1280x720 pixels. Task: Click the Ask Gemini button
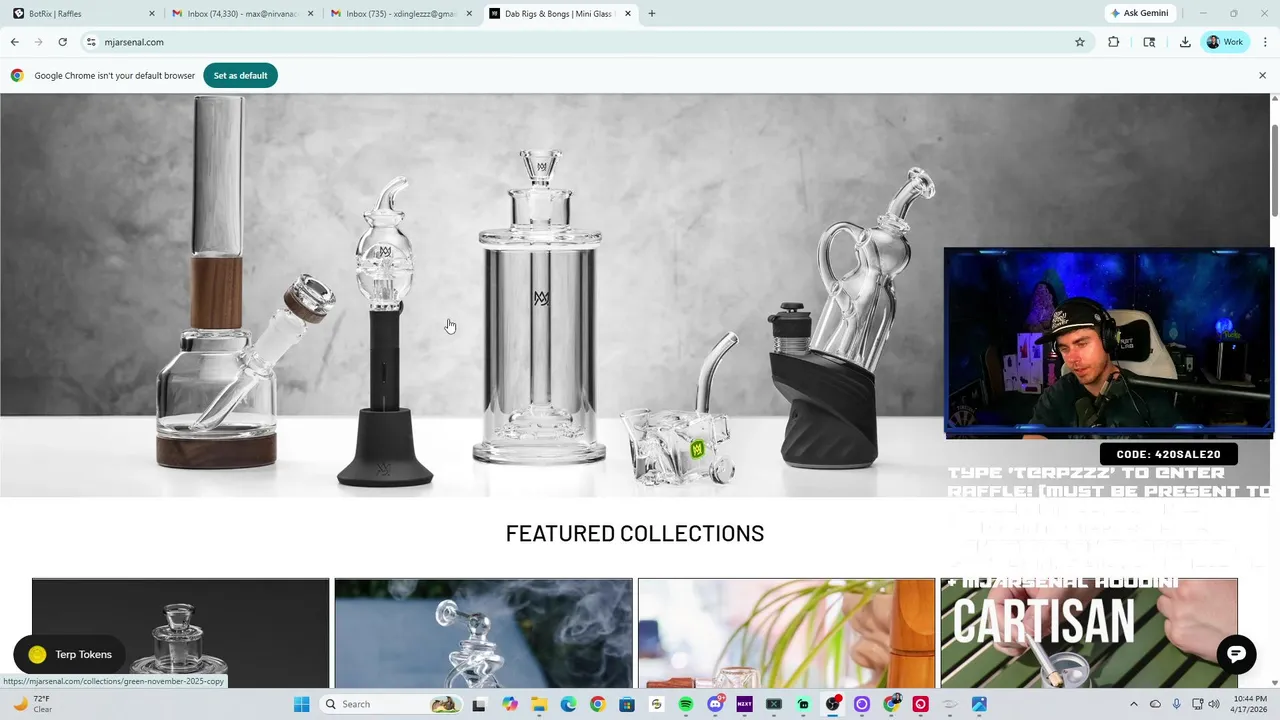[x=1139, y=13]
